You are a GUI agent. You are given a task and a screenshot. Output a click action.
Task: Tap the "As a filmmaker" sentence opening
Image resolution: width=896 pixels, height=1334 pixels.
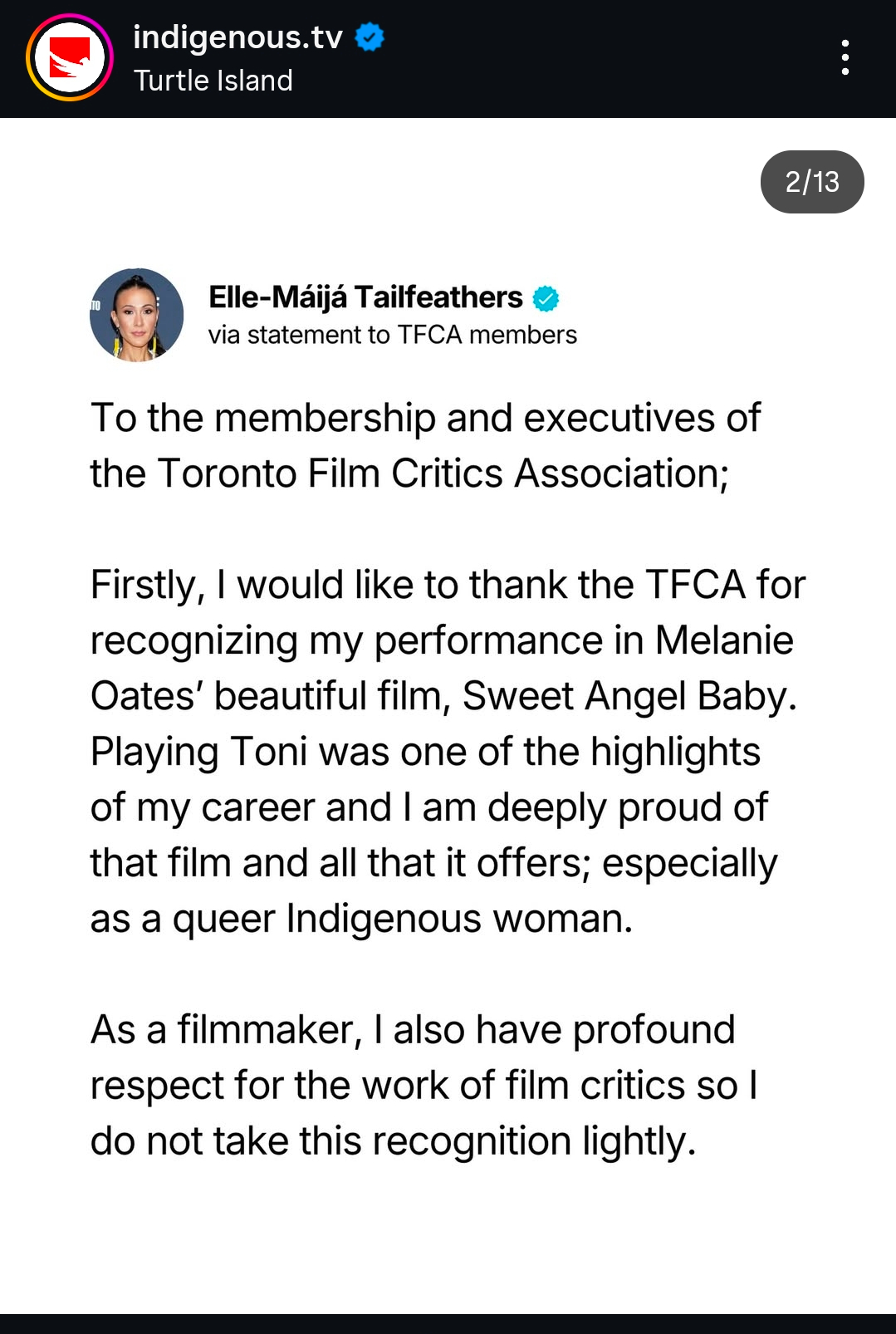[x=224, y=1030]
